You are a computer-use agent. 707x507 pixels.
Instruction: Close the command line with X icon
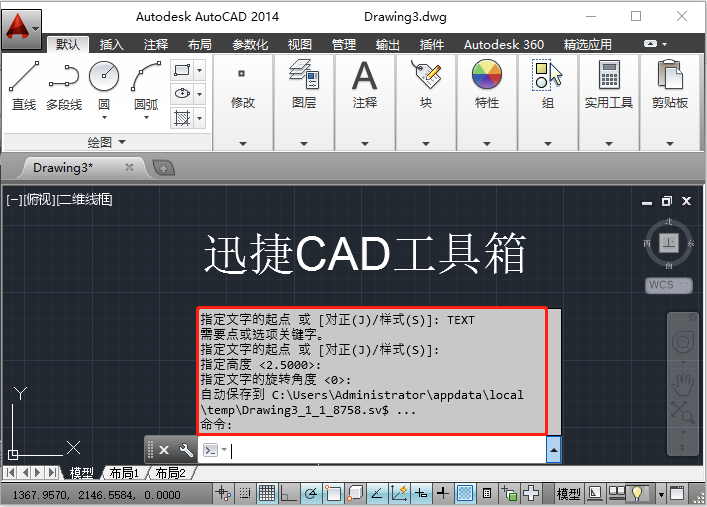164,450
